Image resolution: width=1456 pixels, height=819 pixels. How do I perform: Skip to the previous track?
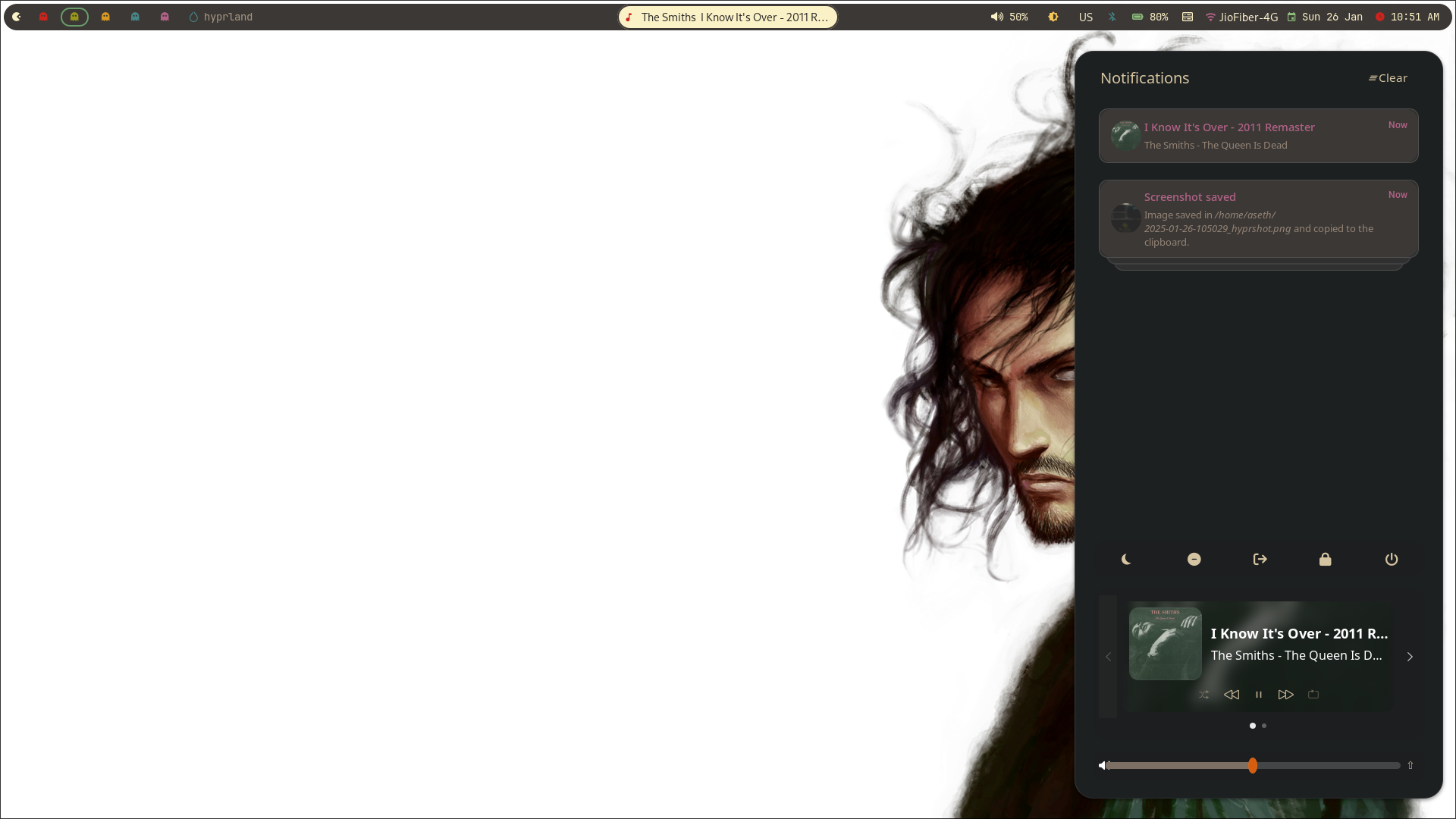point(1231,695)
